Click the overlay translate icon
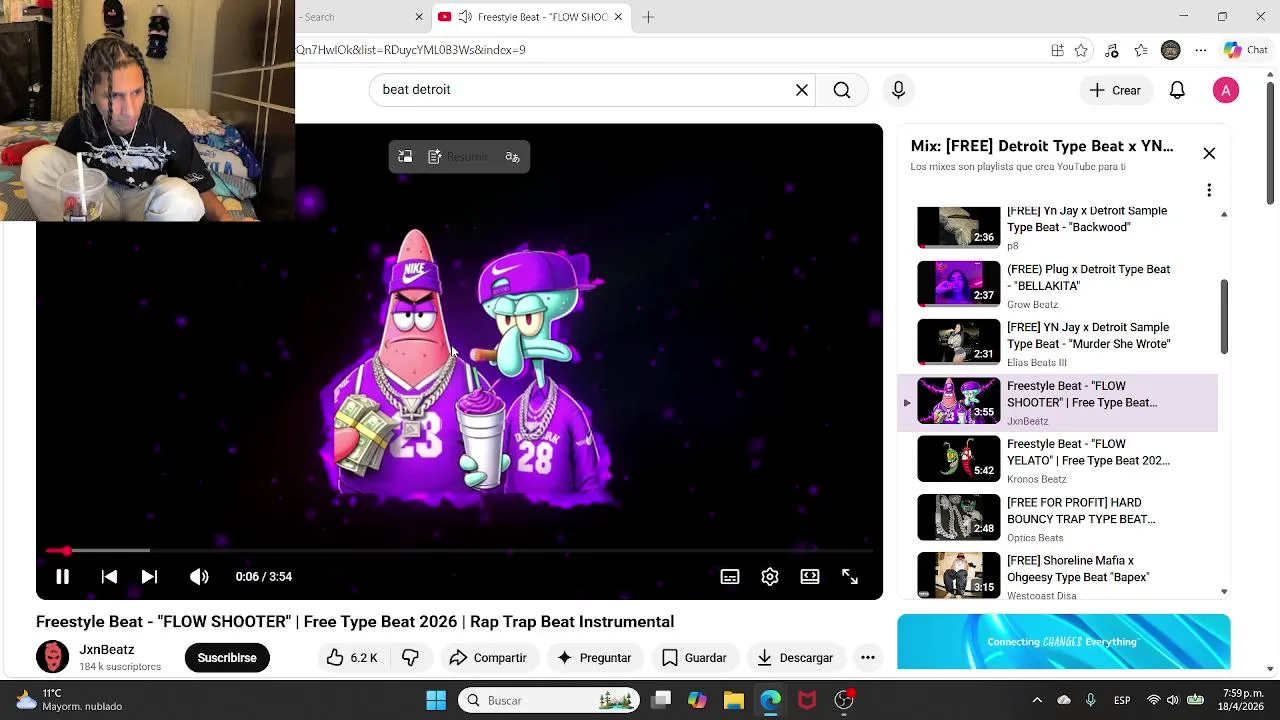 point(513,157)
